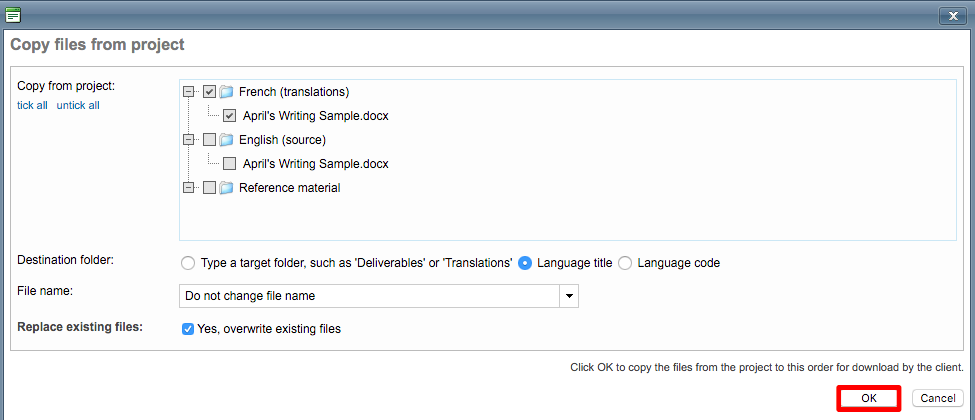Click the French (translations) folder icon
The width and height of the screenshot is (975, 420).
coord(226,92)
